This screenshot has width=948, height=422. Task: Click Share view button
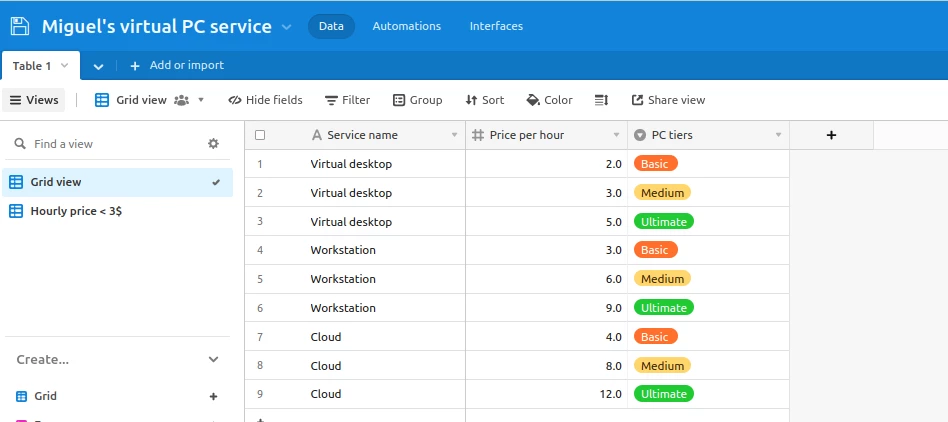(x=668, y=100)
